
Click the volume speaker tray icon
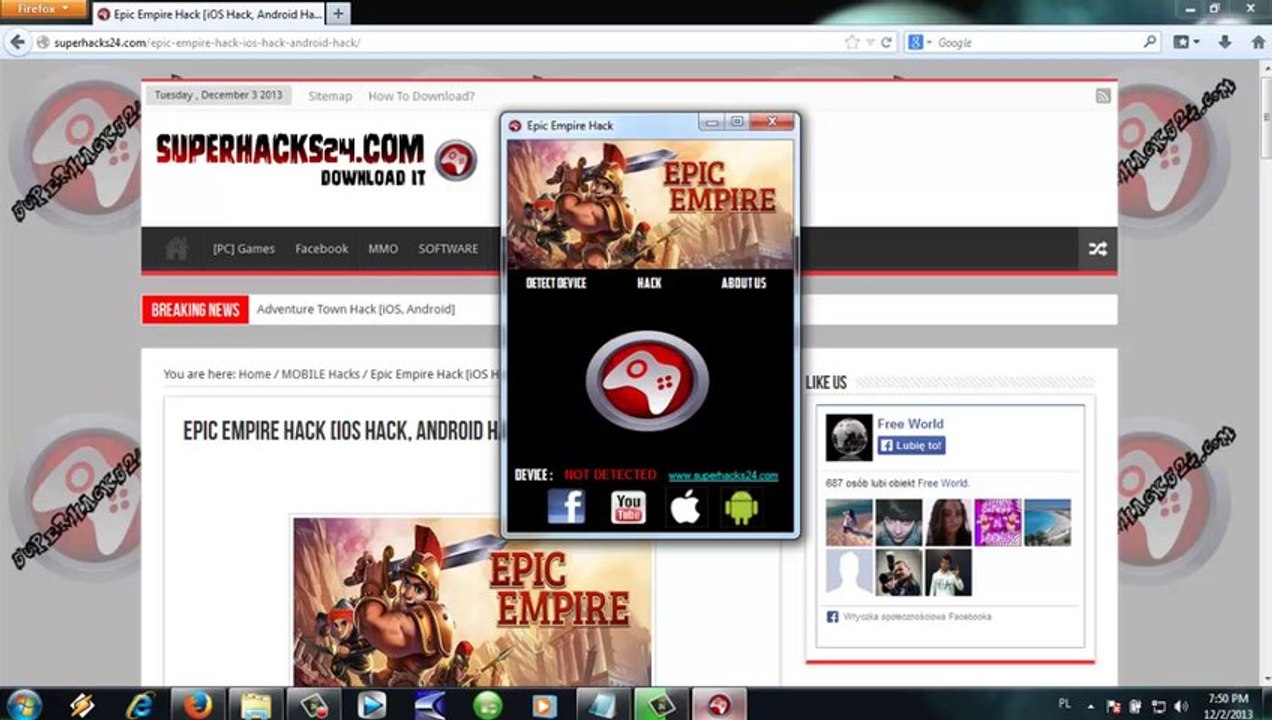pos(1181,705)
